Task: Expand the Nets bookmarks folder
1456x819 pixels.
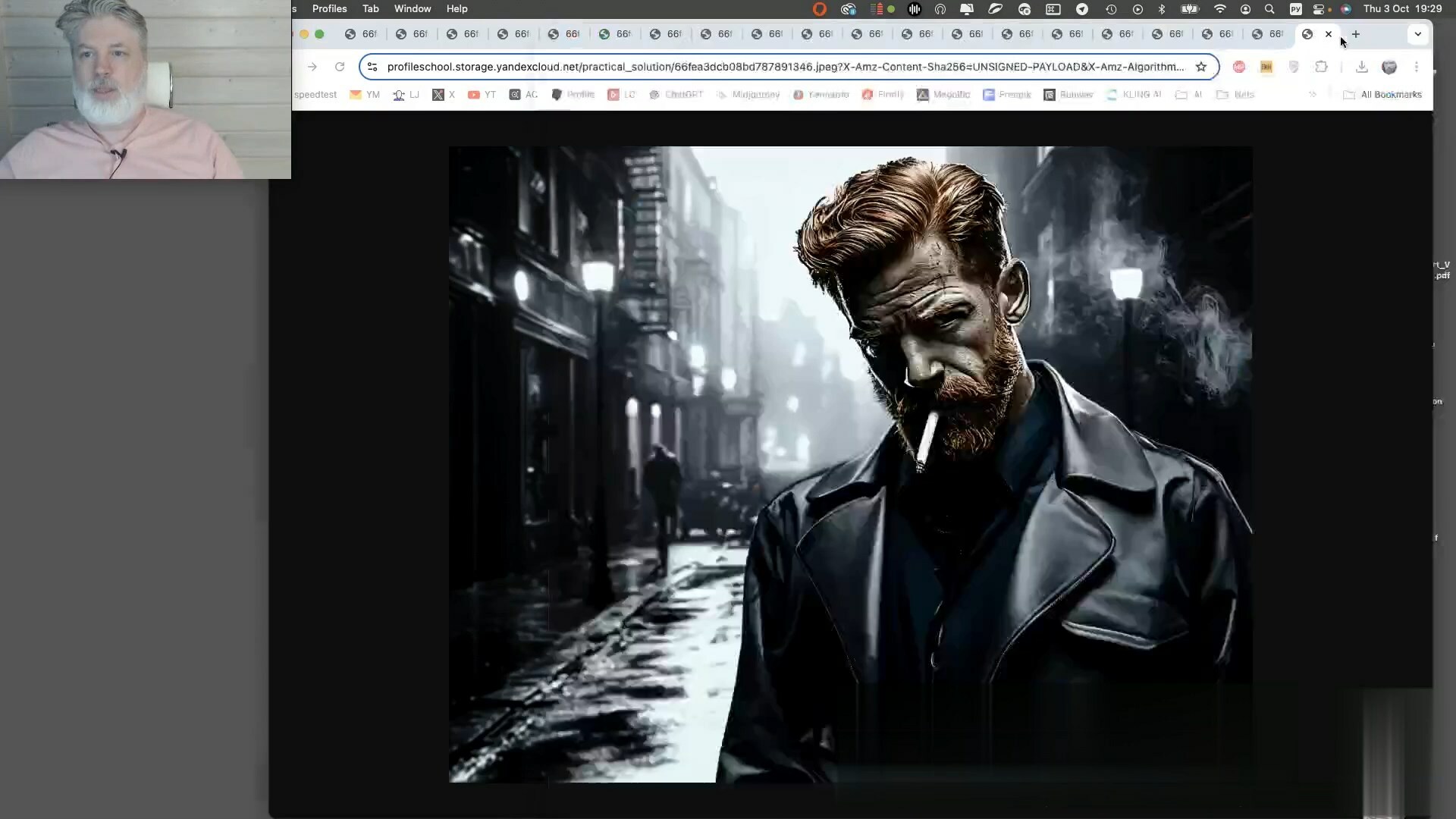Action: pos(1235,95)
